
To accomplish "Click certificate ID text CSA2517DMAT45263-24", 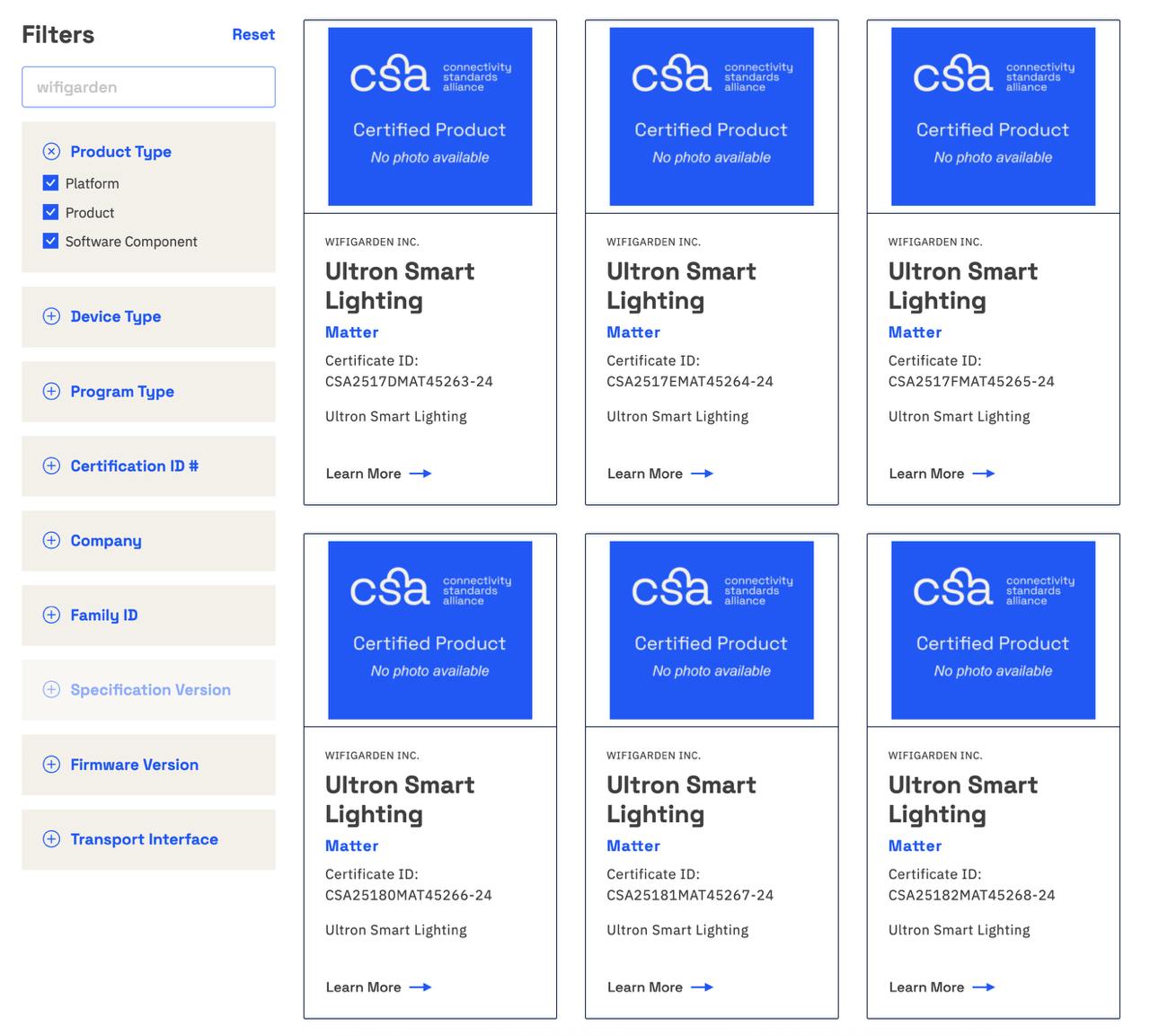I will (x=409, y=381).
